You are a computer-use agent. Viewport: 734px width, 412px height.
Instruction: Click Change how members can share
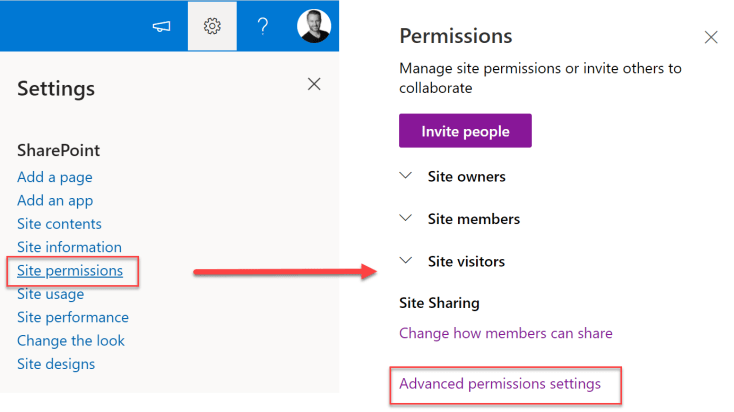[505, 333]
